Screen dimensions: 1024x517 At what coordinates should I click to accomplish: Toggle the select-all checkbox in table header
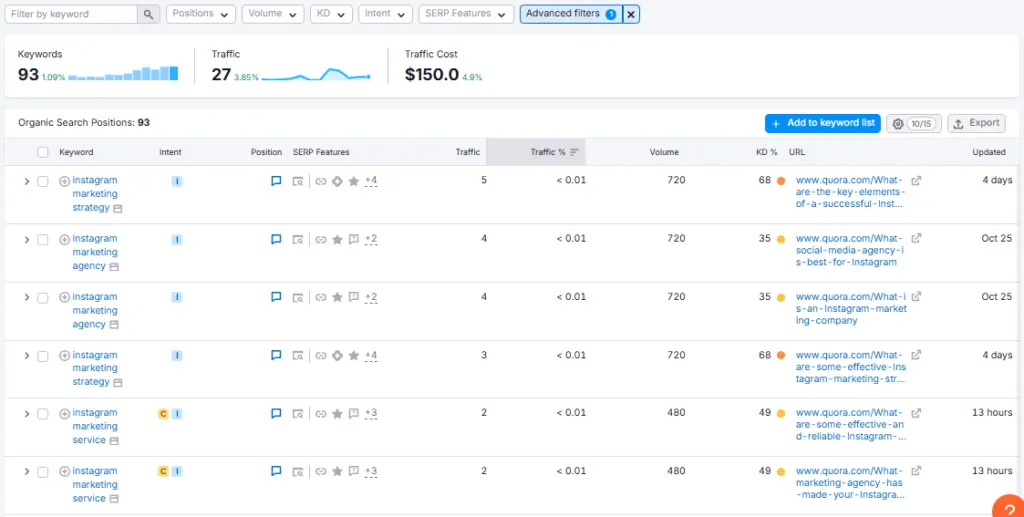coord(43,152)
